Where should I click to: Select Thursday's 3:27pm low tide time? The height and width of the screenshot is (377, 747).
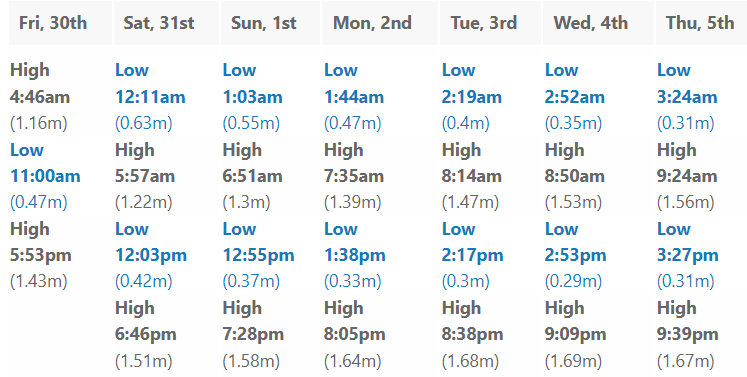tap(687, 255)
